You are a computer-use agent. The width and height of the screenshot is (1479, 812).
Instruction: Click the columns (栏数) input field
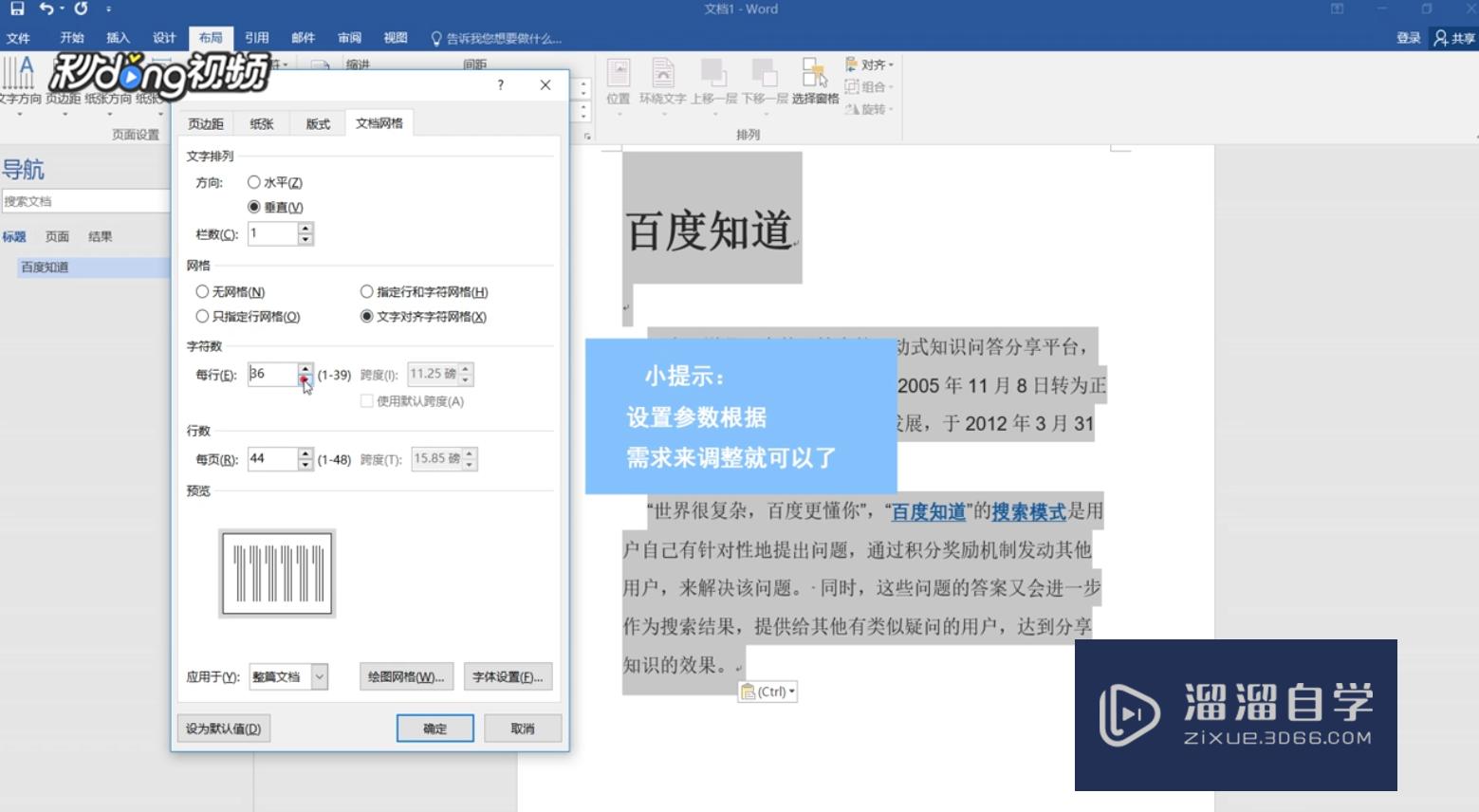tap(272, 233)
